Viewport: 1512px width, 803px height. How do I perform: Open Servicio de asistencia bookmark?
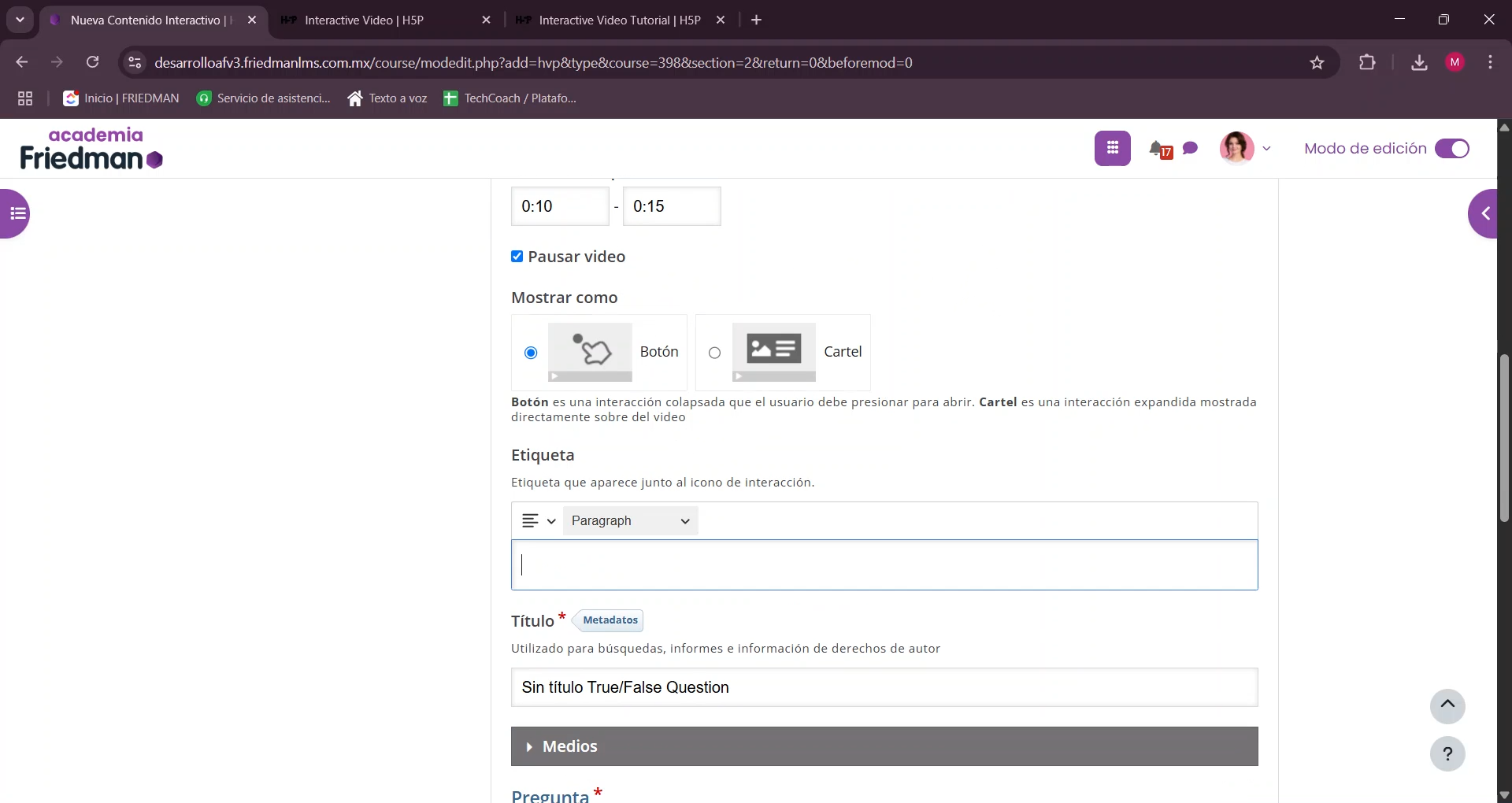pos(264,98)
